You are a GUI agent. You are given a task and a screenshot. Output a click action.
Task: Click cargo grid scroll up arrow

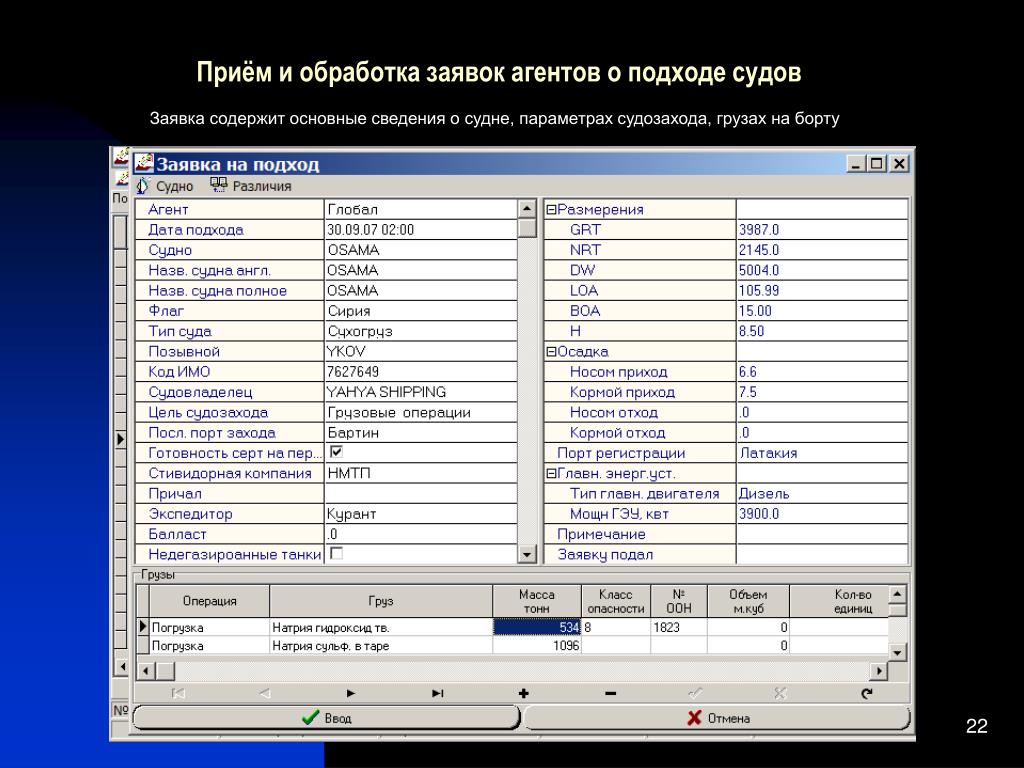click(x=897, y=594)
